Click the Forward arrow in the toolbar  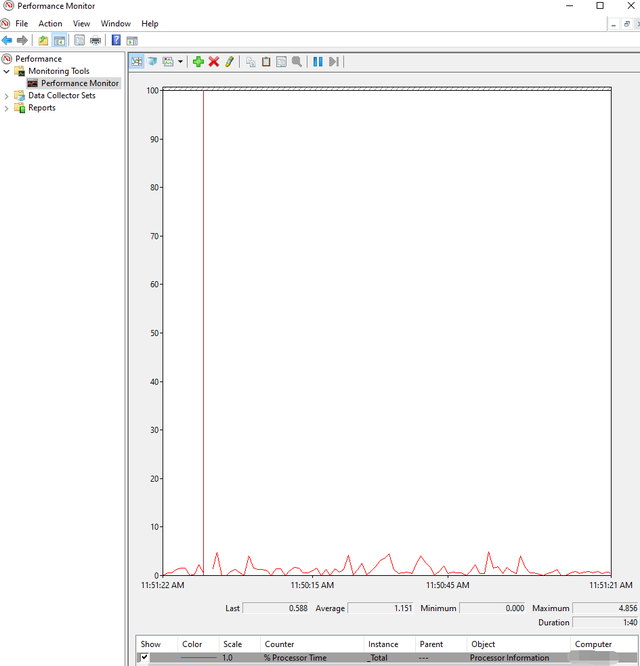coord(22,40)
